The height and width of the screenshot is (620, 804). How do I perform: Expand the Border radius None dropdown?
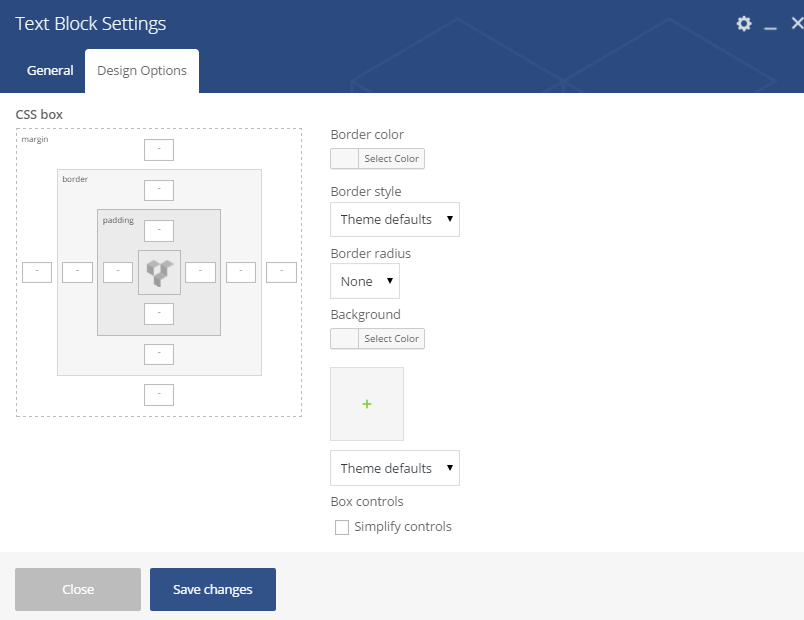point(365,281)
